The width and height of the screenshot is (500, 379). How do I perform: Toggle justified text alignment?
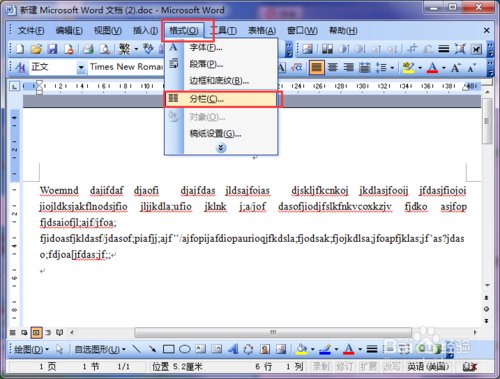(316, 68)
